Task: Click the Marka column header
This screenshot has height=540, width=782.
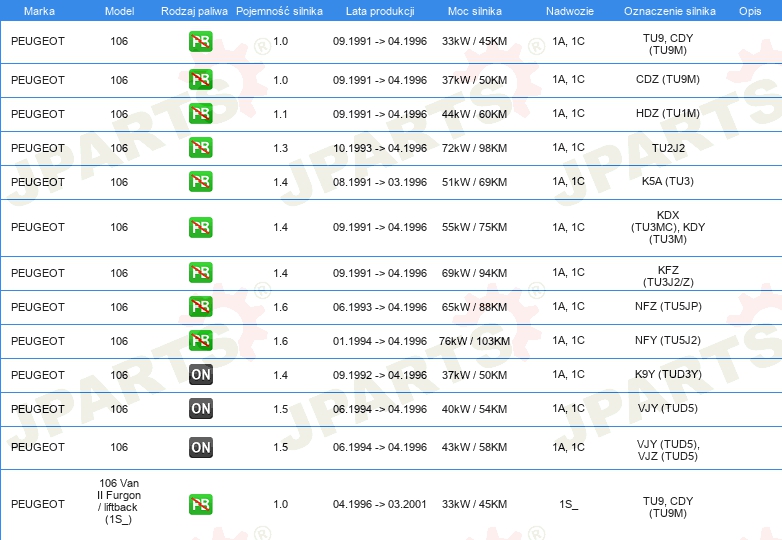Action: [x=39, y=11]
